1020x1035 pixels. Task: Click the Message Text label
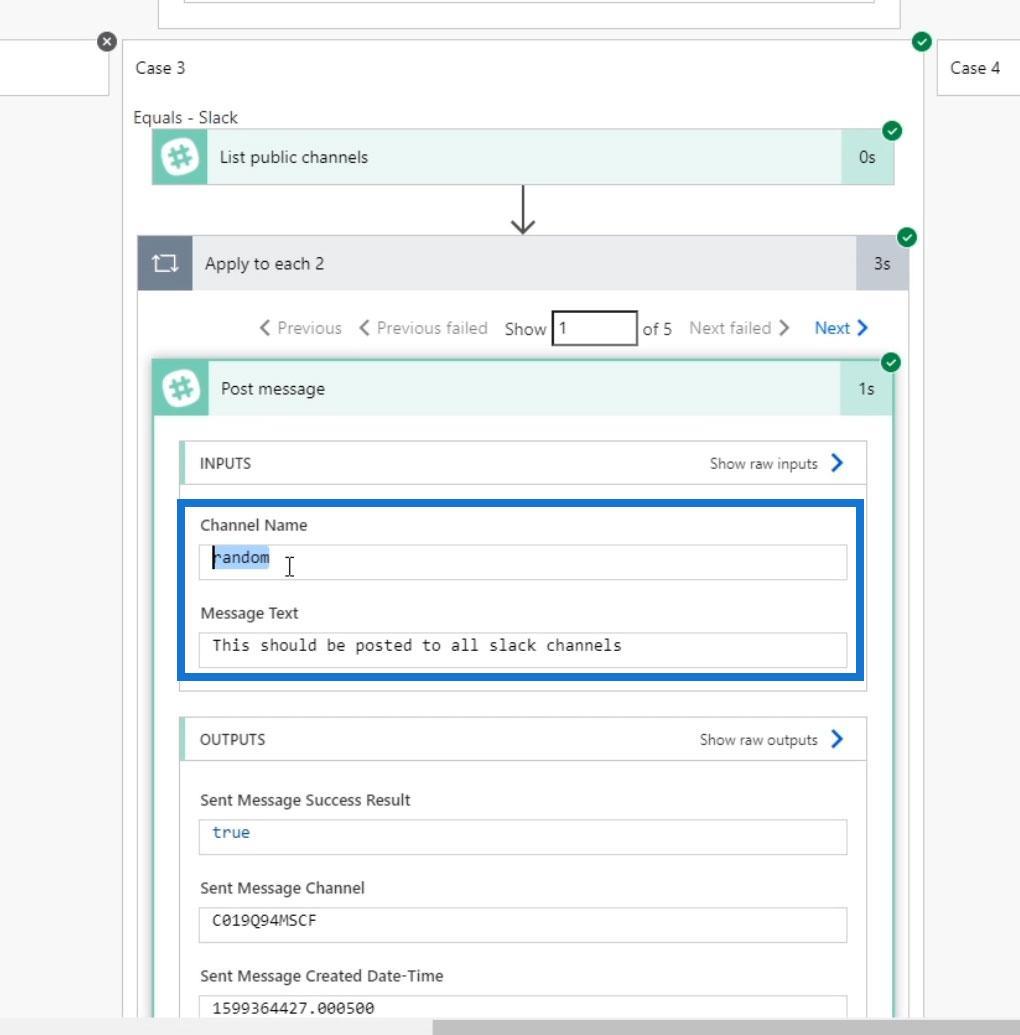tap(250, 613)
